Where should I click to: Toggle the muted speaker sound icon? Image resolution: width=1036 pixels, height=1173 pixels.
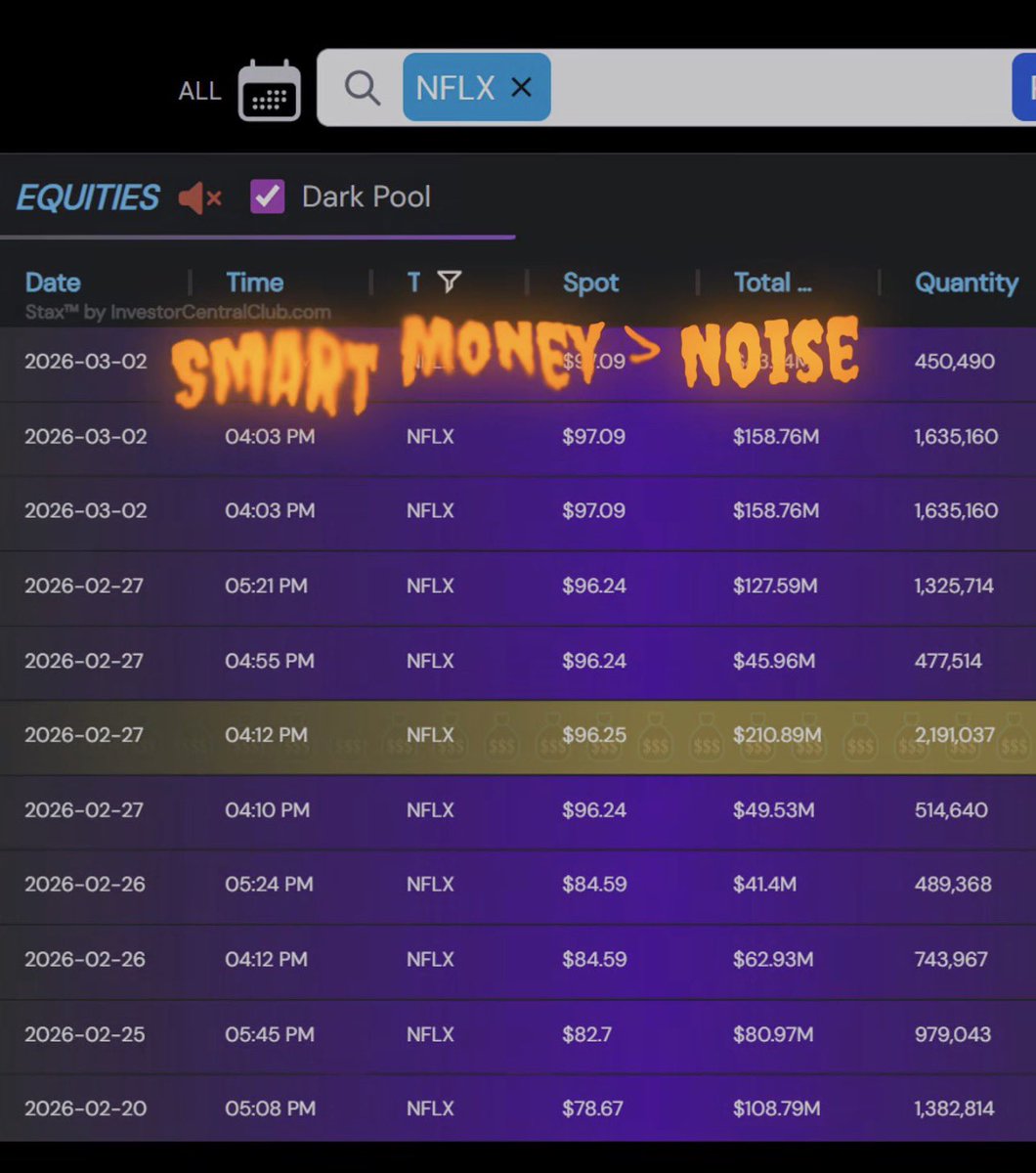click(200, 198)
